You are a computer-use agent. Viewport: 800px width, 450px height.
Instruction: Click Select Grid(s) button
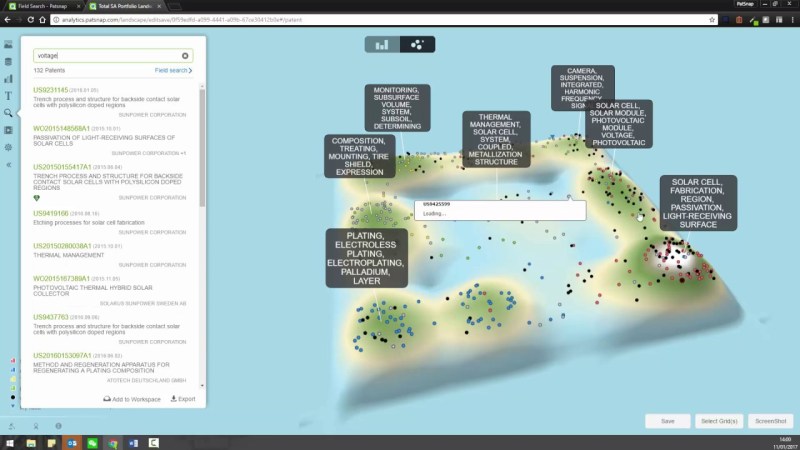(x=719, y=421)
